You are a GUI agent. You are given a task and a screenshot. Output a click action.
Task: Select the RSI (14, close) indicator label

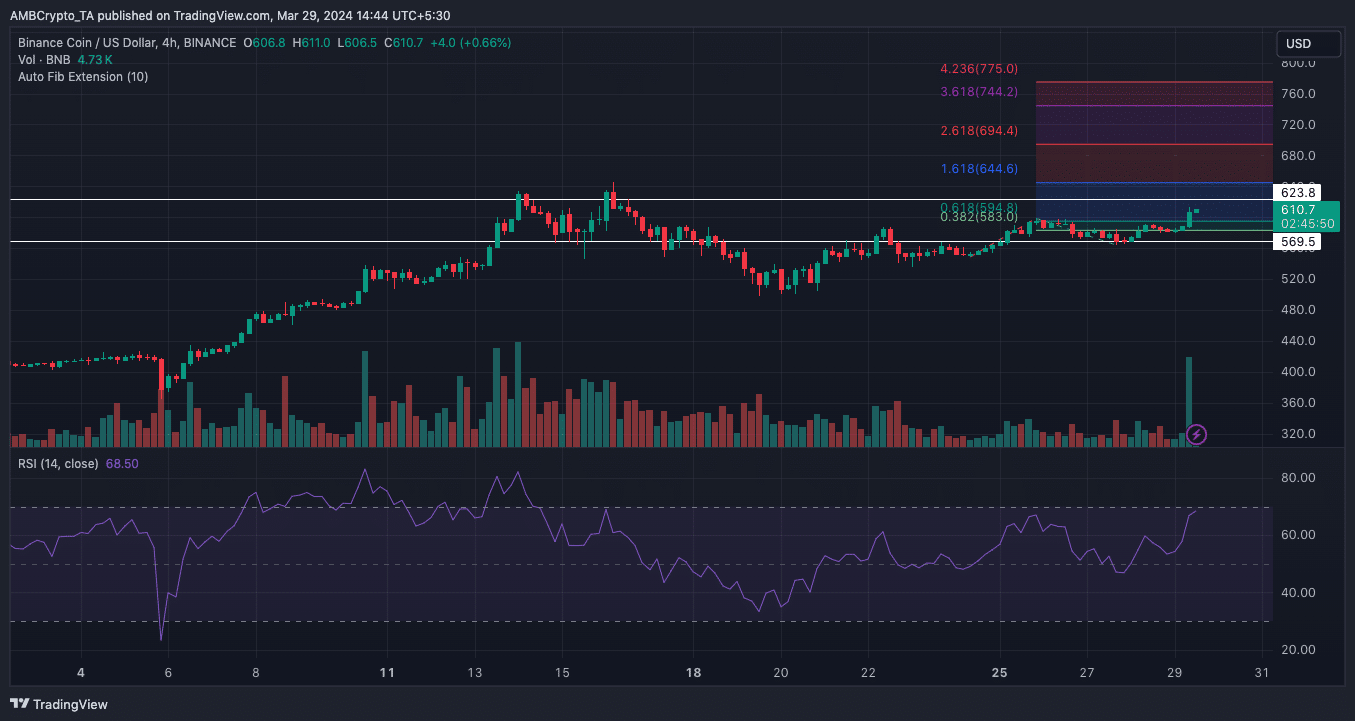coord(59,464)
